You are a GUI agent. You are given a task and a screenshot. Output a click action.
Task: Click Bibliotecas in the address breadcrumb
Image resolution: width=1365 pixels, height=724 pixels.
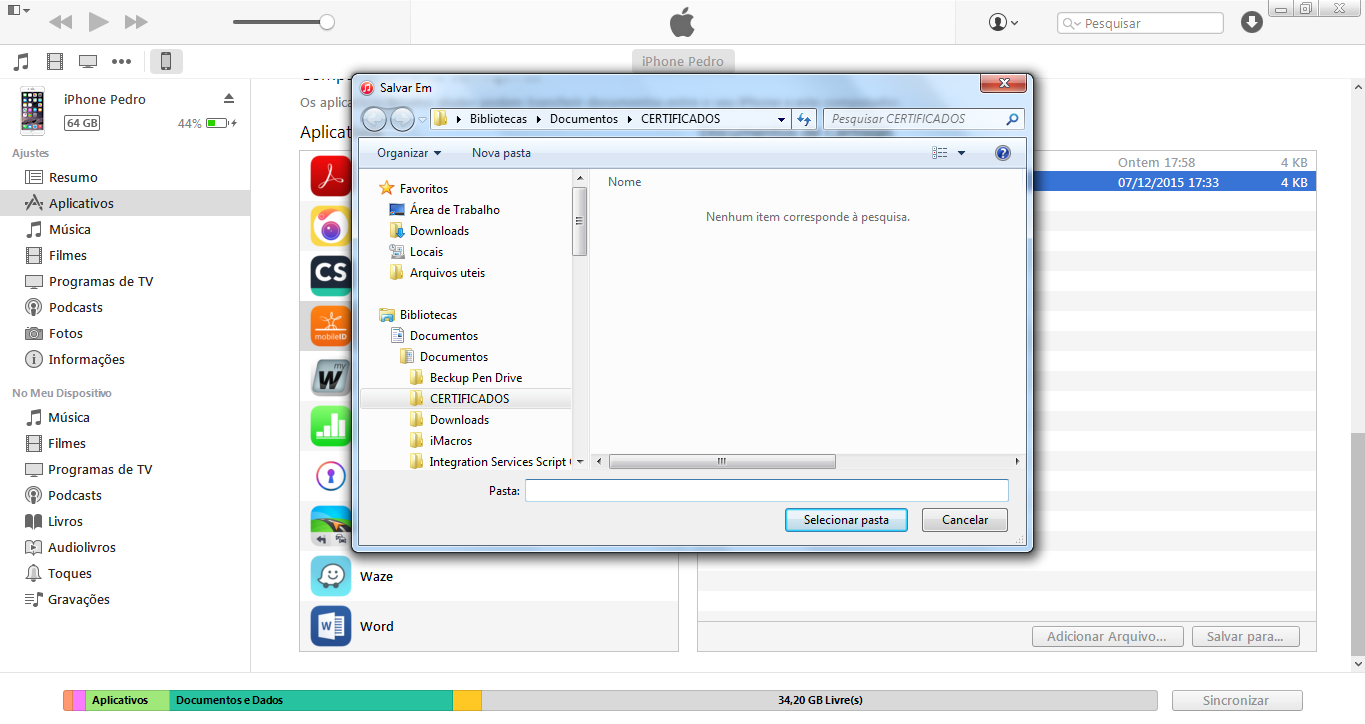(498, 118)
